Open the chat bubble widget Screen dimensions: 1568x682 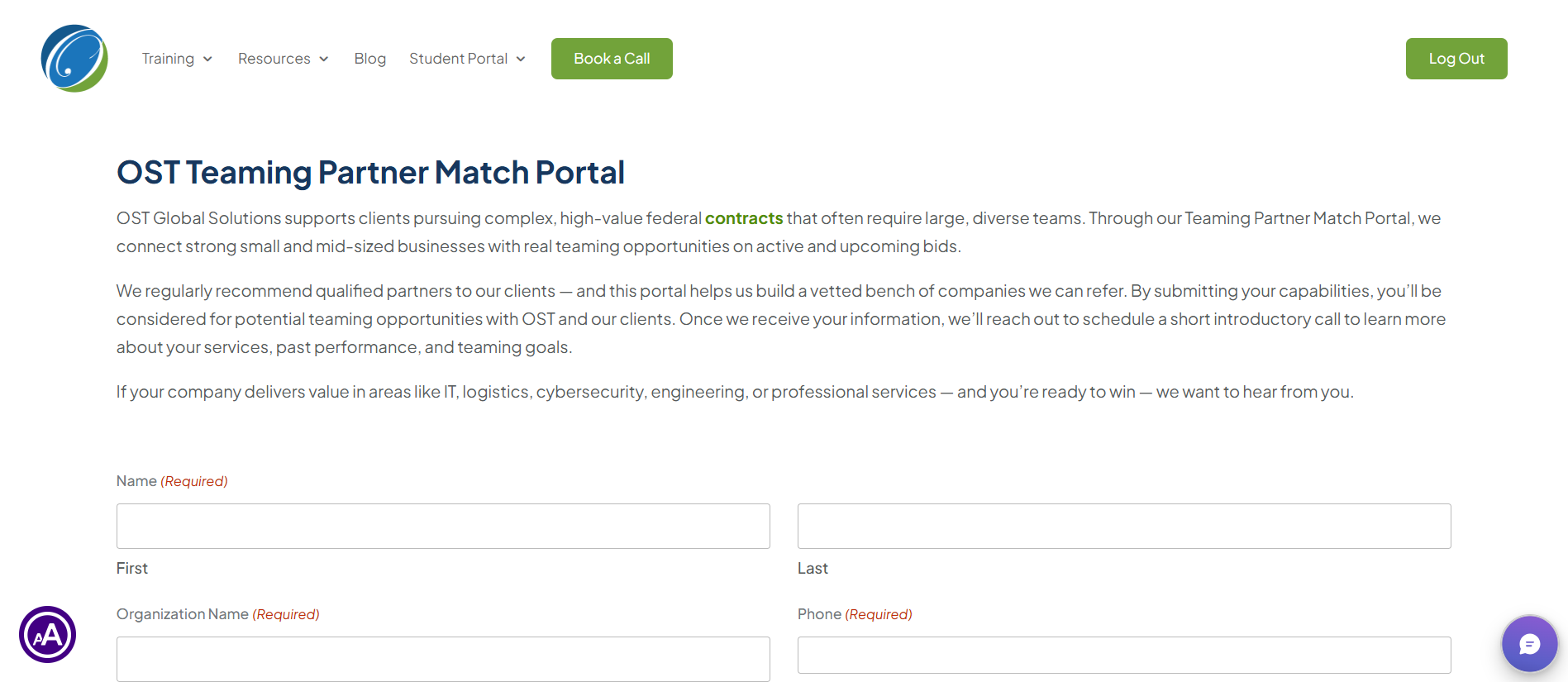coord(1529,644)
